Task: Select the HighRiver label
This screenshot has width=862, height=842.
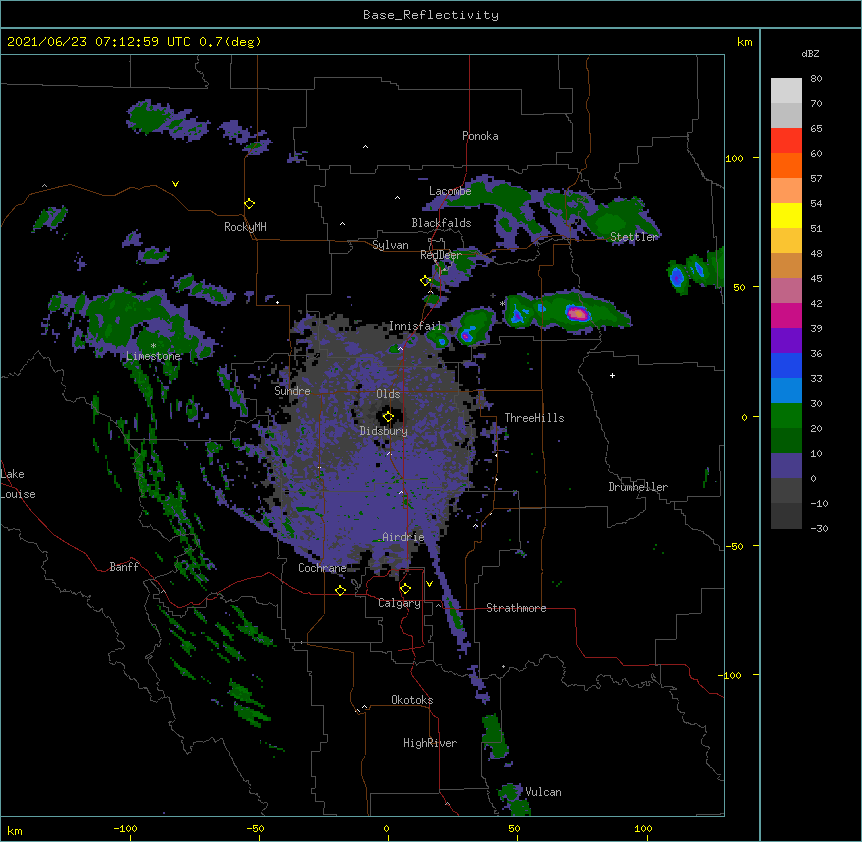Action: pos(430,743)
